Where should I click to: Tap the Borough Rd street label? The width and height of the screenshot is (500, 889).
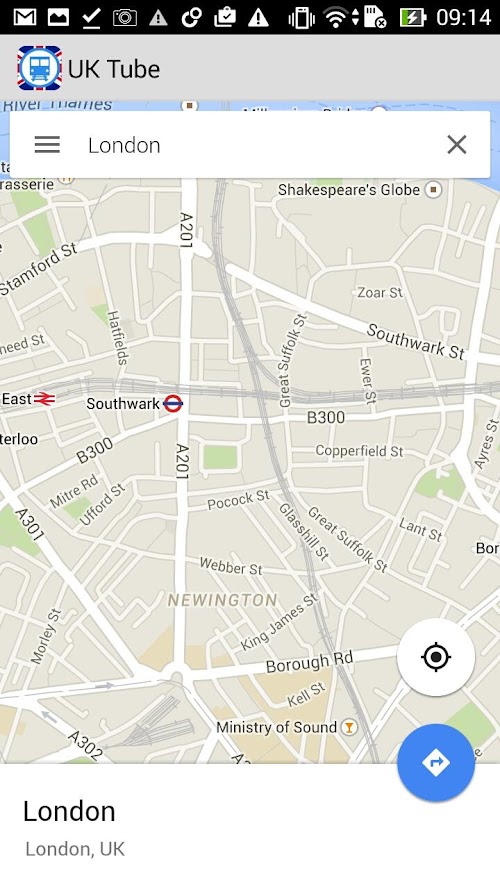pyautogui.click(x=310, y=662)
